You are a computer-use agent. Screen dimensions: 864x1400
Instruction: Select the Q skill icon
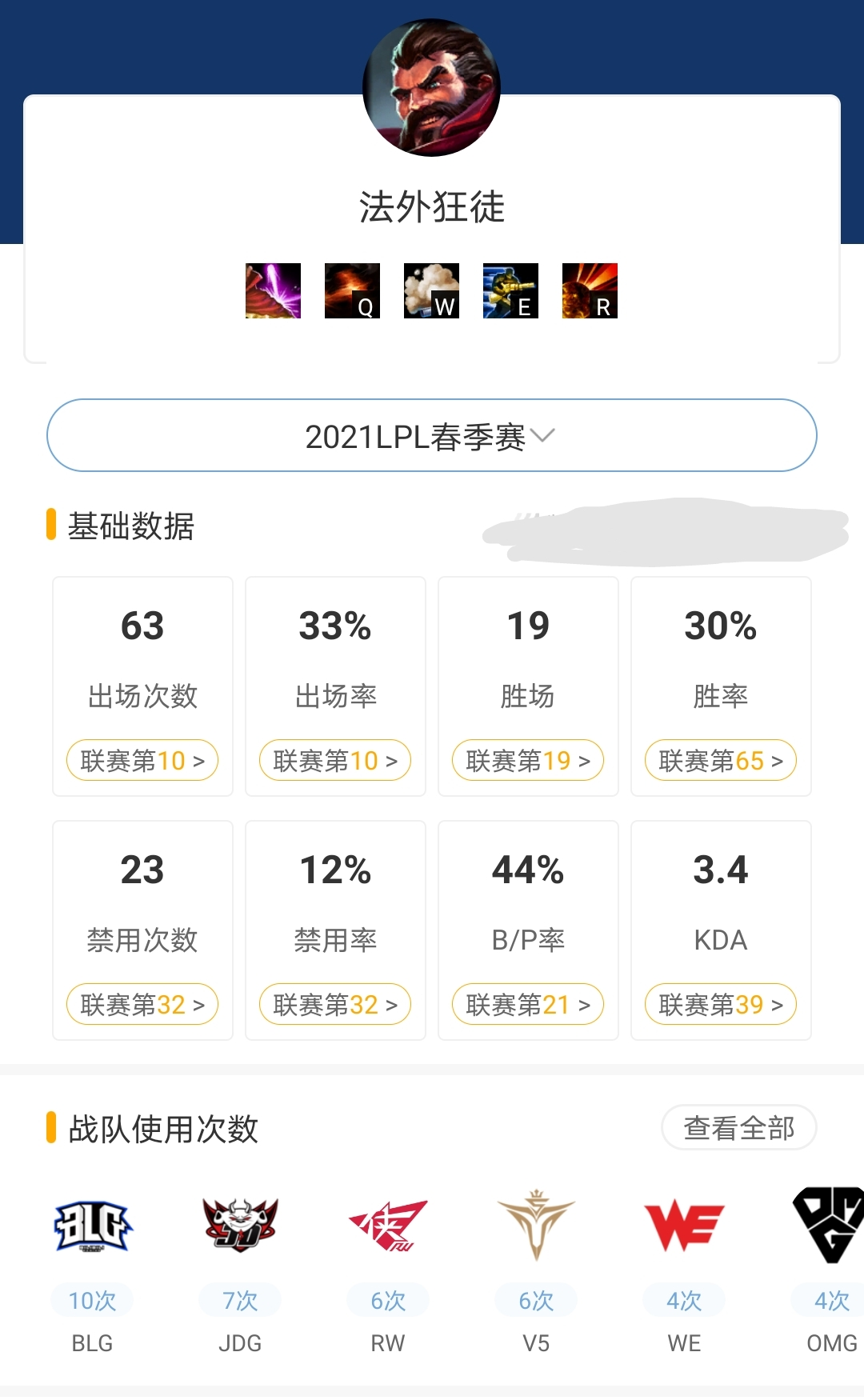[x=352, y=290]
